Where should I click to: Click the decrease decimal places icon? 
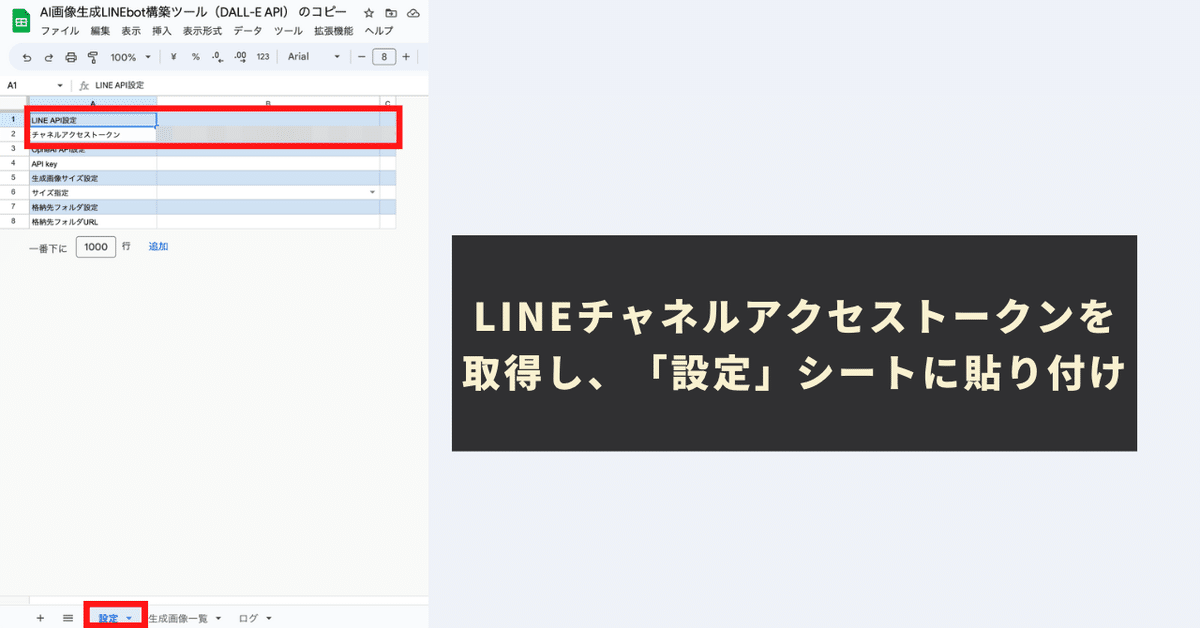tap(216, 56)
